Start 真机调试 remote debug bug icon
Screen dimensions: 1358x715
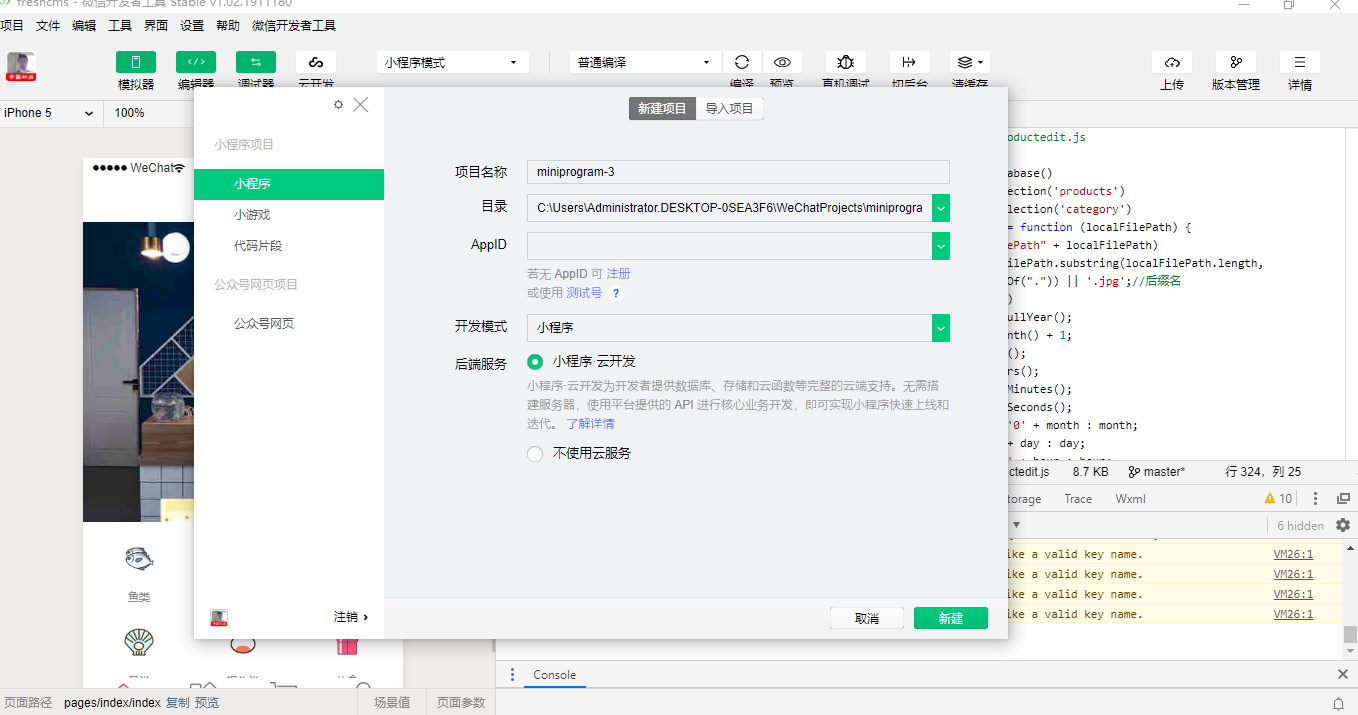click(846, 62)
